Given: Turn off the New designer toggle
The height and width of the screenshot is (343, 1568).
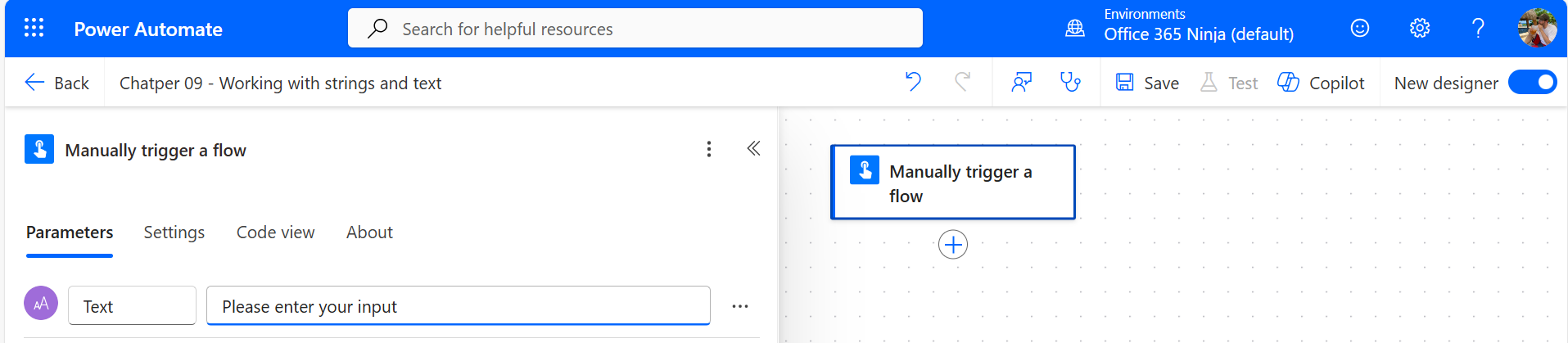Looking at the screenshot, I should point(1532,83).
